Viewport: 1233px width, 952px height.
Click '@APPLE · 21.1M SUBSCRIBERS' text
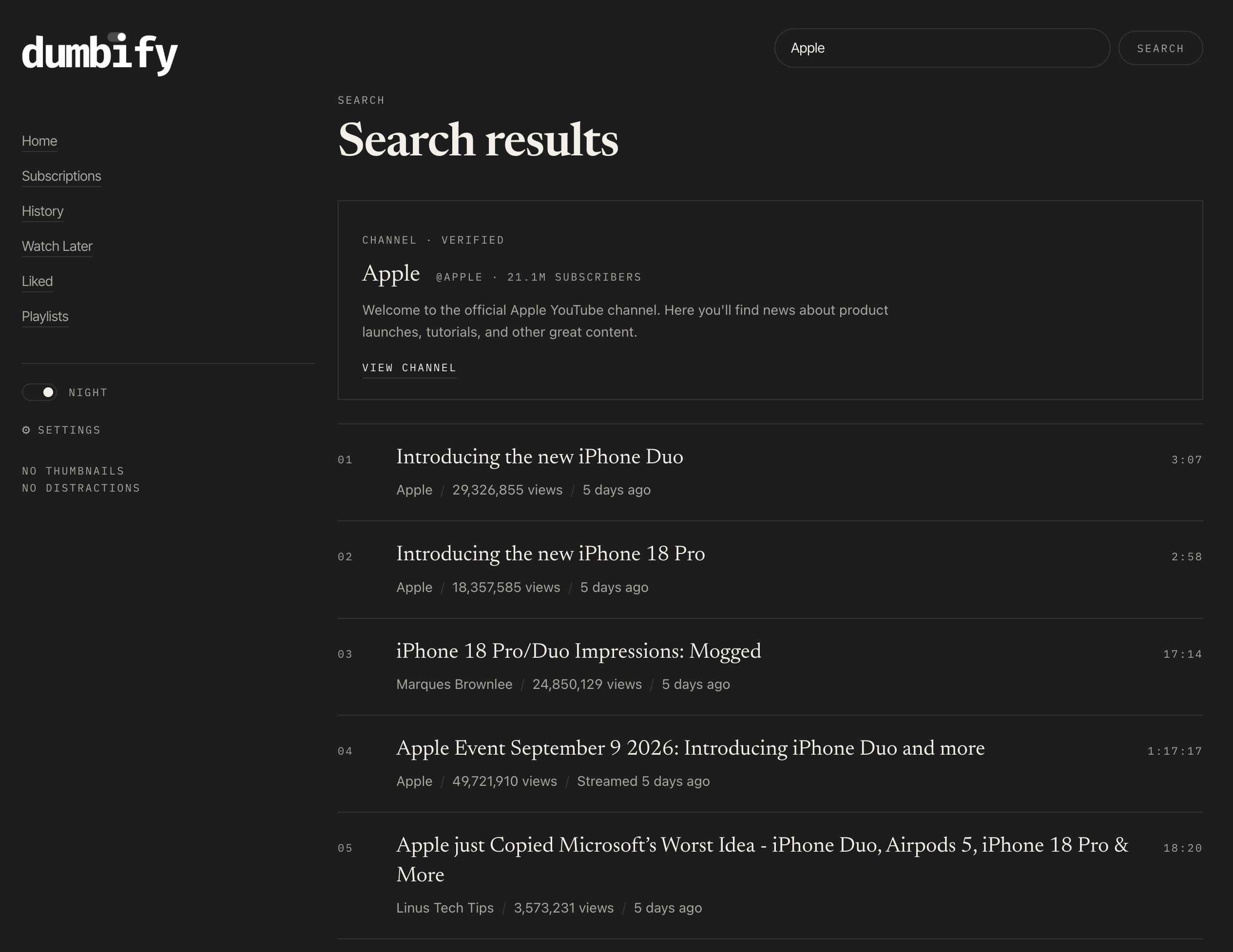[x=539, y=277]
